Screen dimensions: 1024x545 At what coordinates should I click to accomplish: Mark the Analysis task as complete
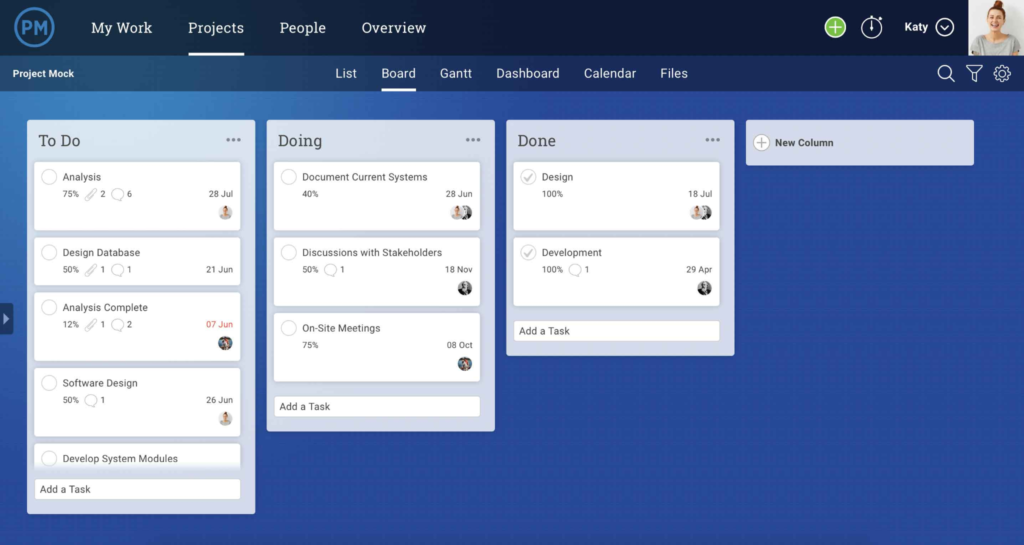49,177
